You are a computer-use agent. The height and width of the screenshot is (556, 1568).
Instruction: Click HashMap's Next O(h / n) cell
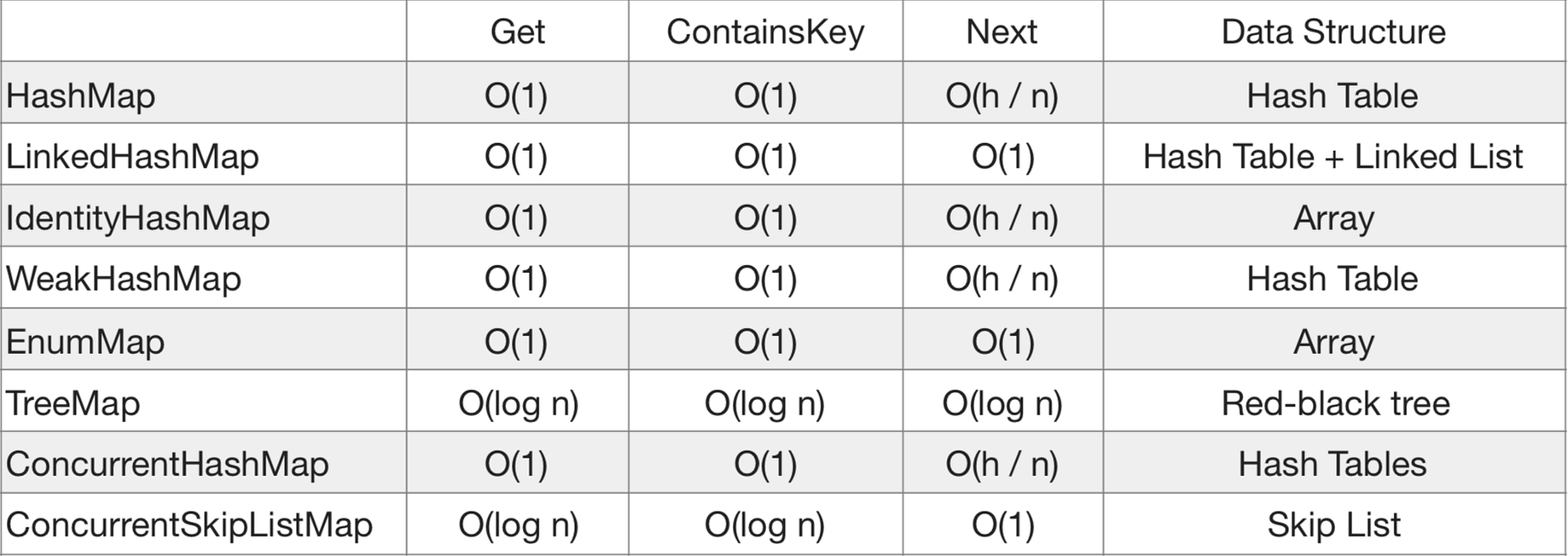pos(1002,96)
